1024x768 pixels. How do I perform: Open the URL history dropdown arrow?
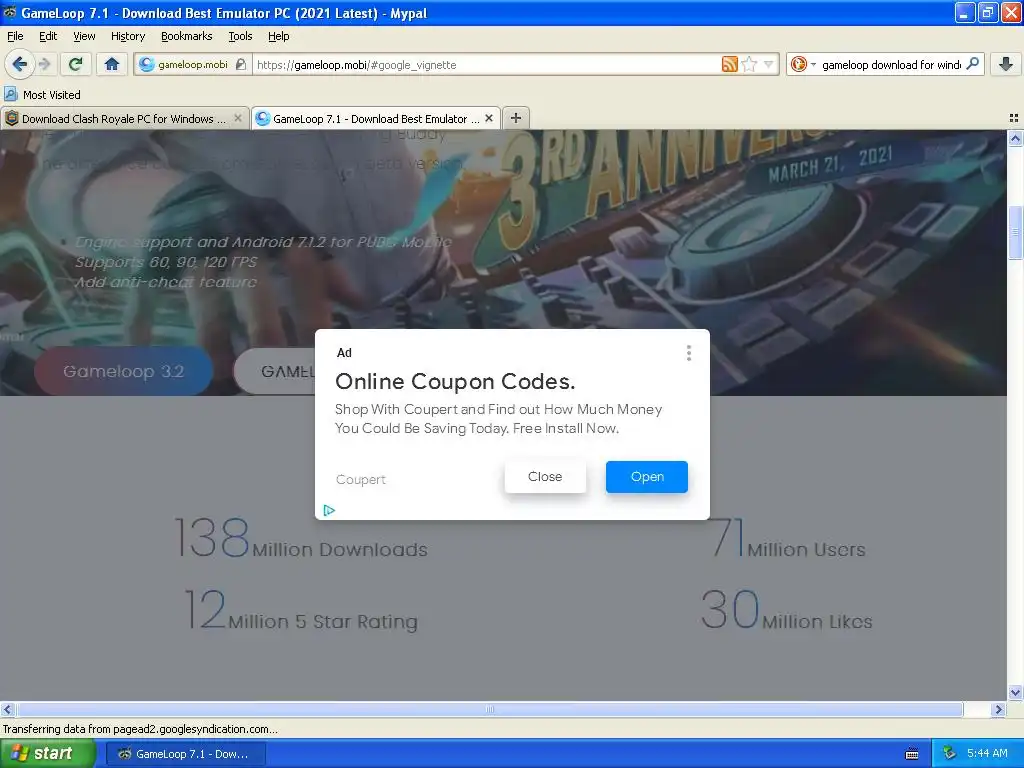[x=769, y=64]
